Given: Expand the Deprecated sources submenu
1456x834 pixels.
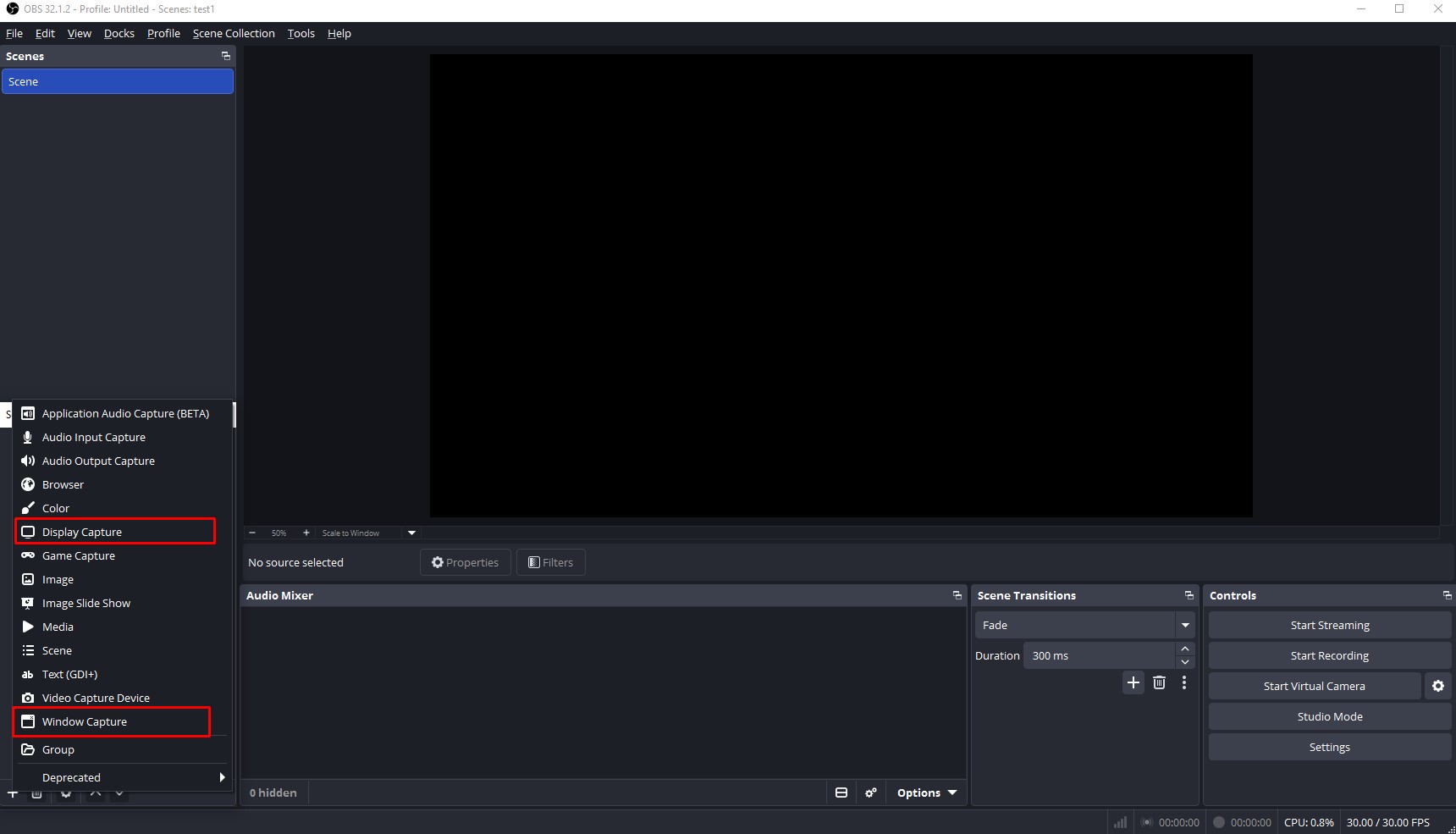Looking at the screenshot, I should [122, 777].
